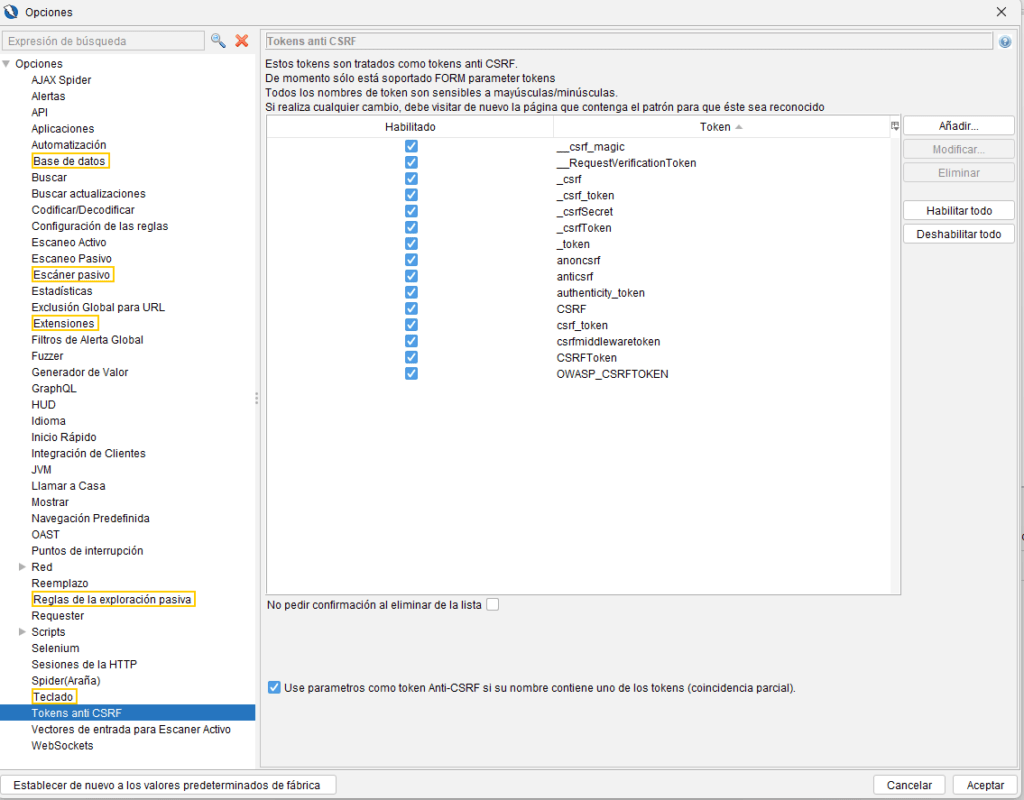Sort by the Habilitado column header

point(410,127)
